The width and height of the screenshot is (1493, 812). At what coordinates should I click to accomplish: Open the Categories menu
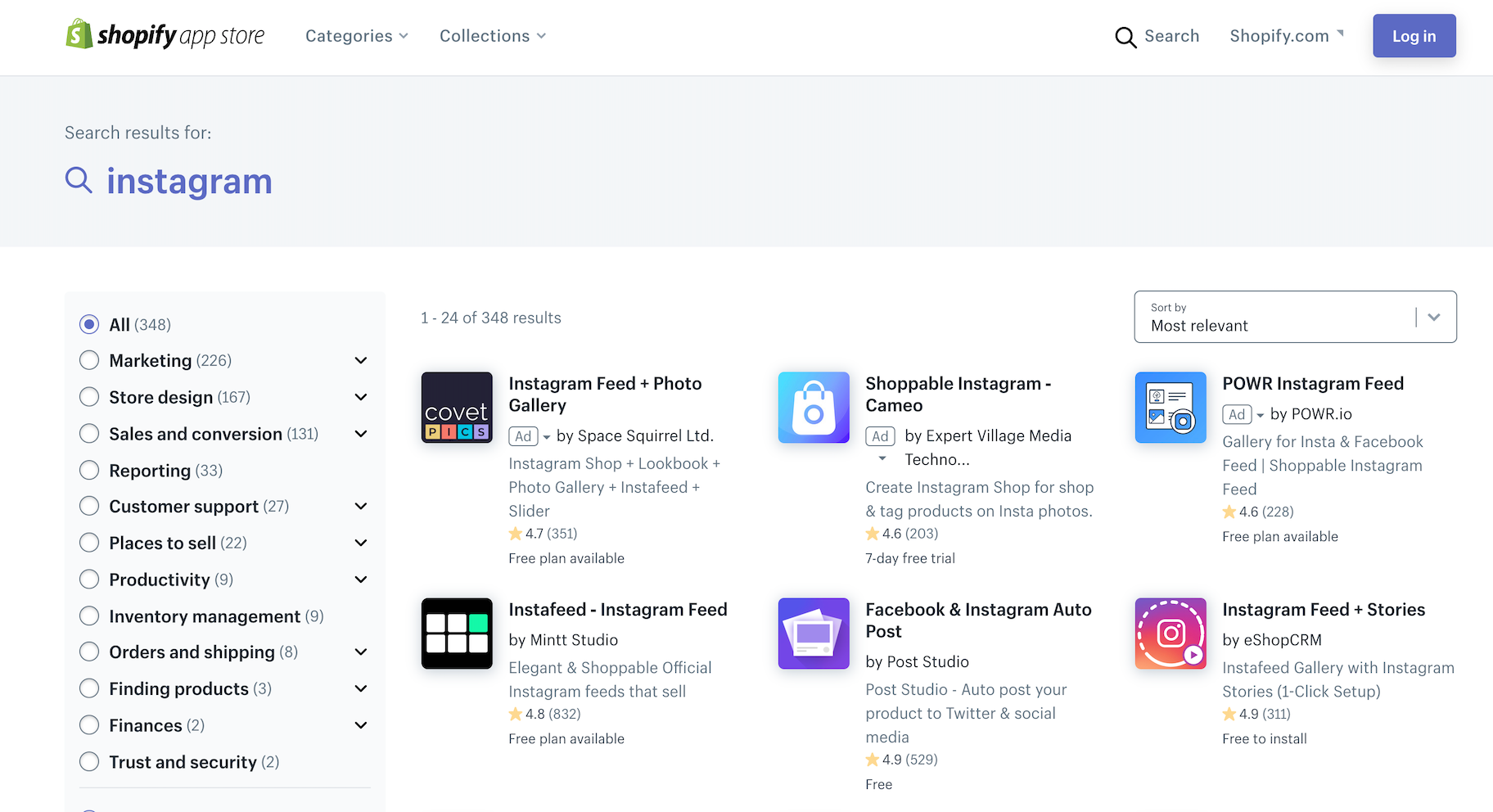pos(356,36)
